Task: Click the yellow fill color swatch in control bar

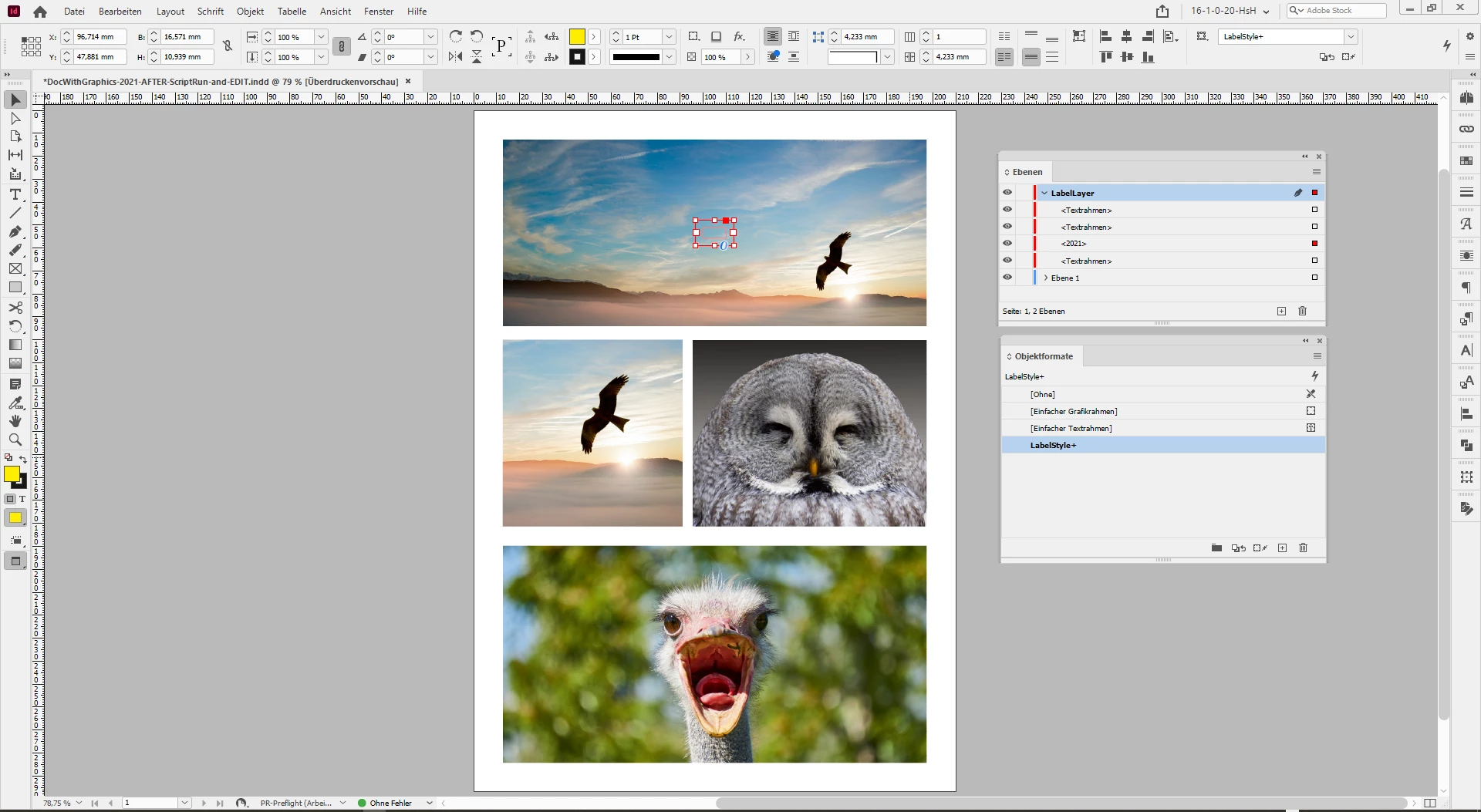Action: 577,36
